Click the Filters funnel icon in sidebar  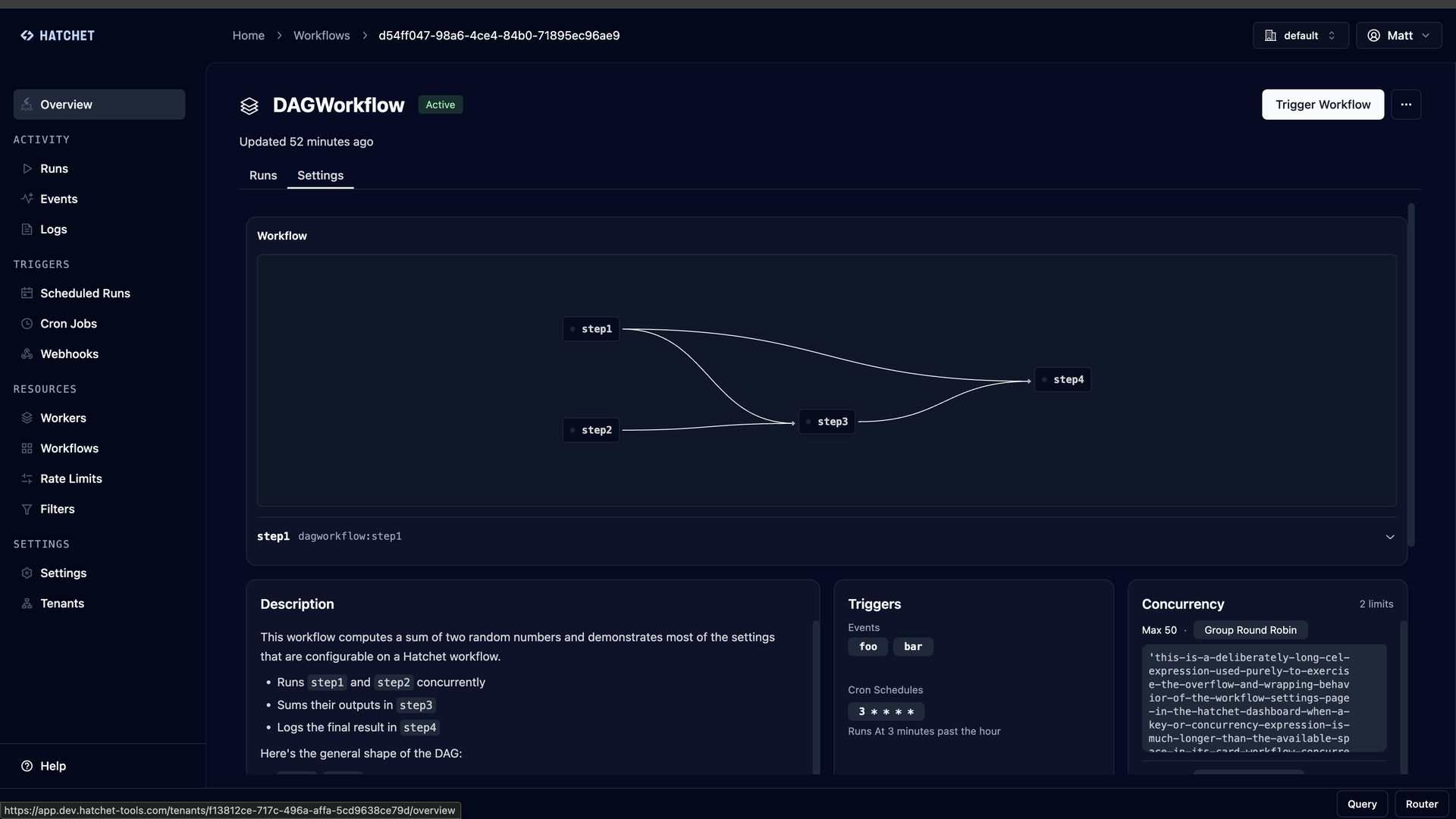(27, 509)
